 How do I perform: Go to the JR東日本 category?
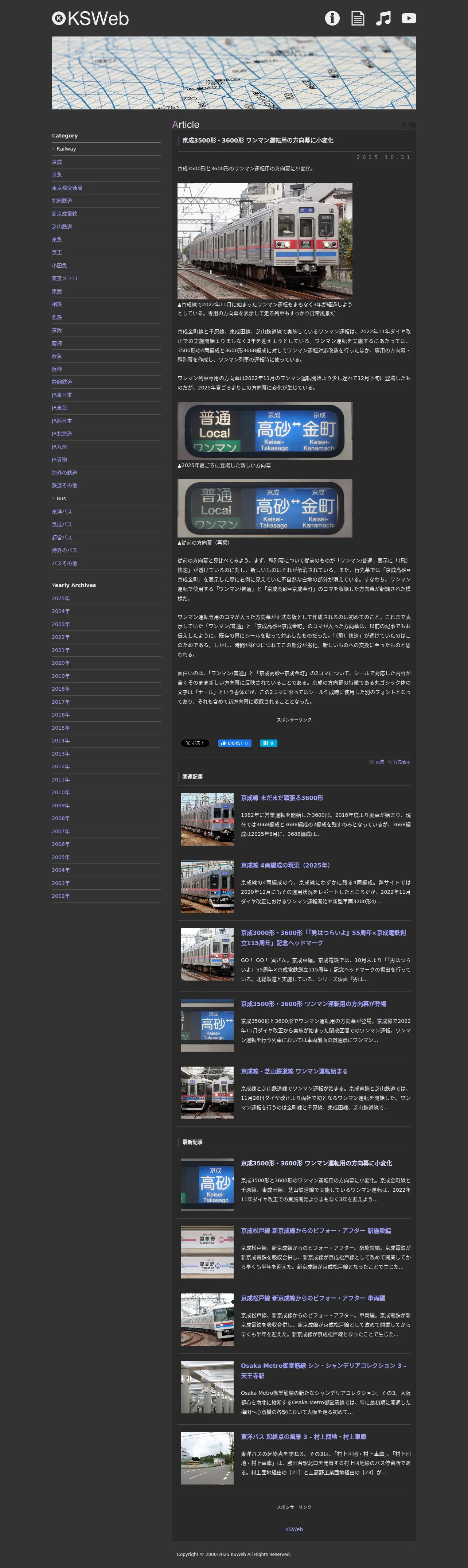(62, 395)
